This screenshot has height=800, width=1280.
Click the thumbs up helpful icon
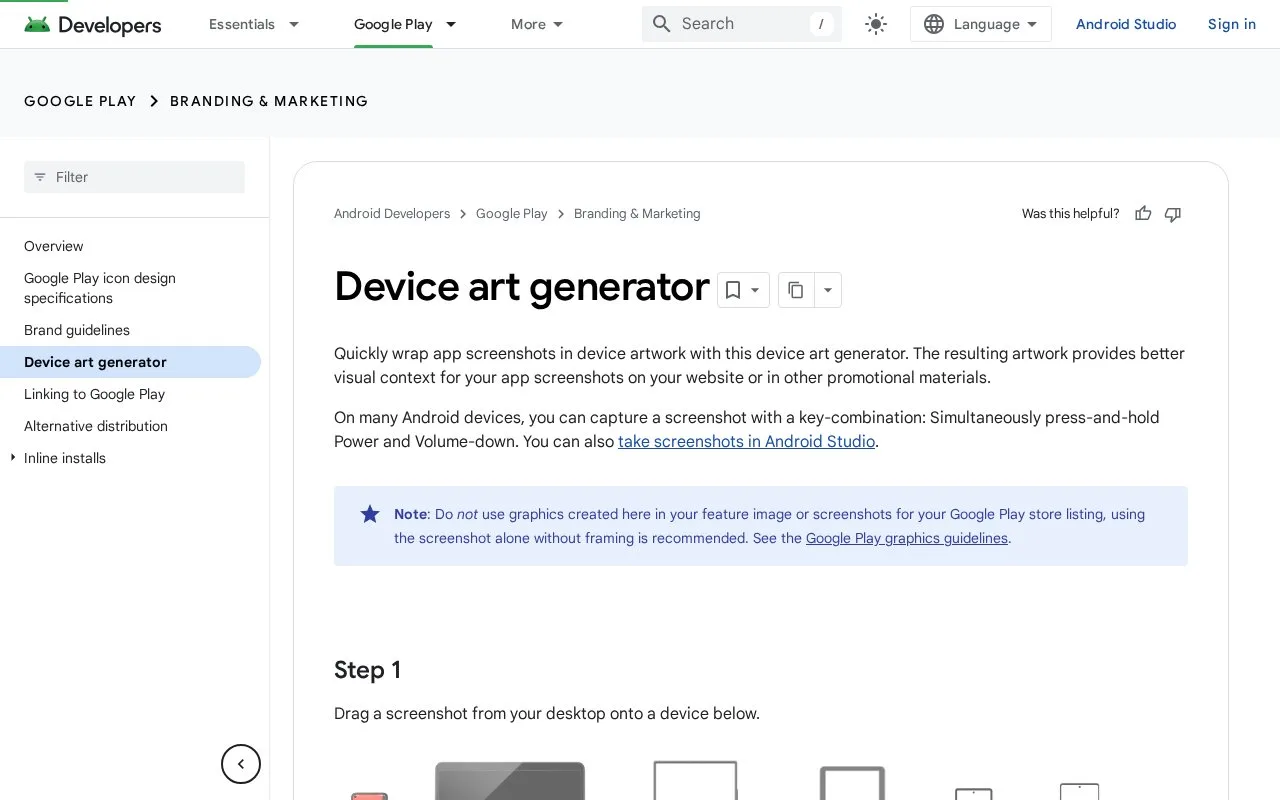click(1143, 213)
